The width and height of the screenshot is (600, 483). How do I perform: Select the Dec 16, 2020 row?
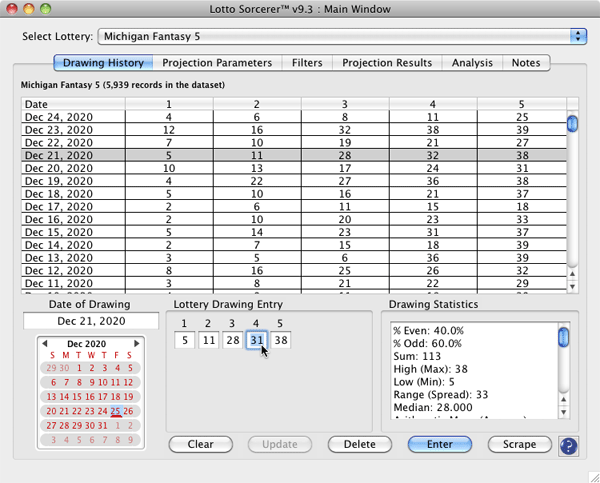(294, 219)
